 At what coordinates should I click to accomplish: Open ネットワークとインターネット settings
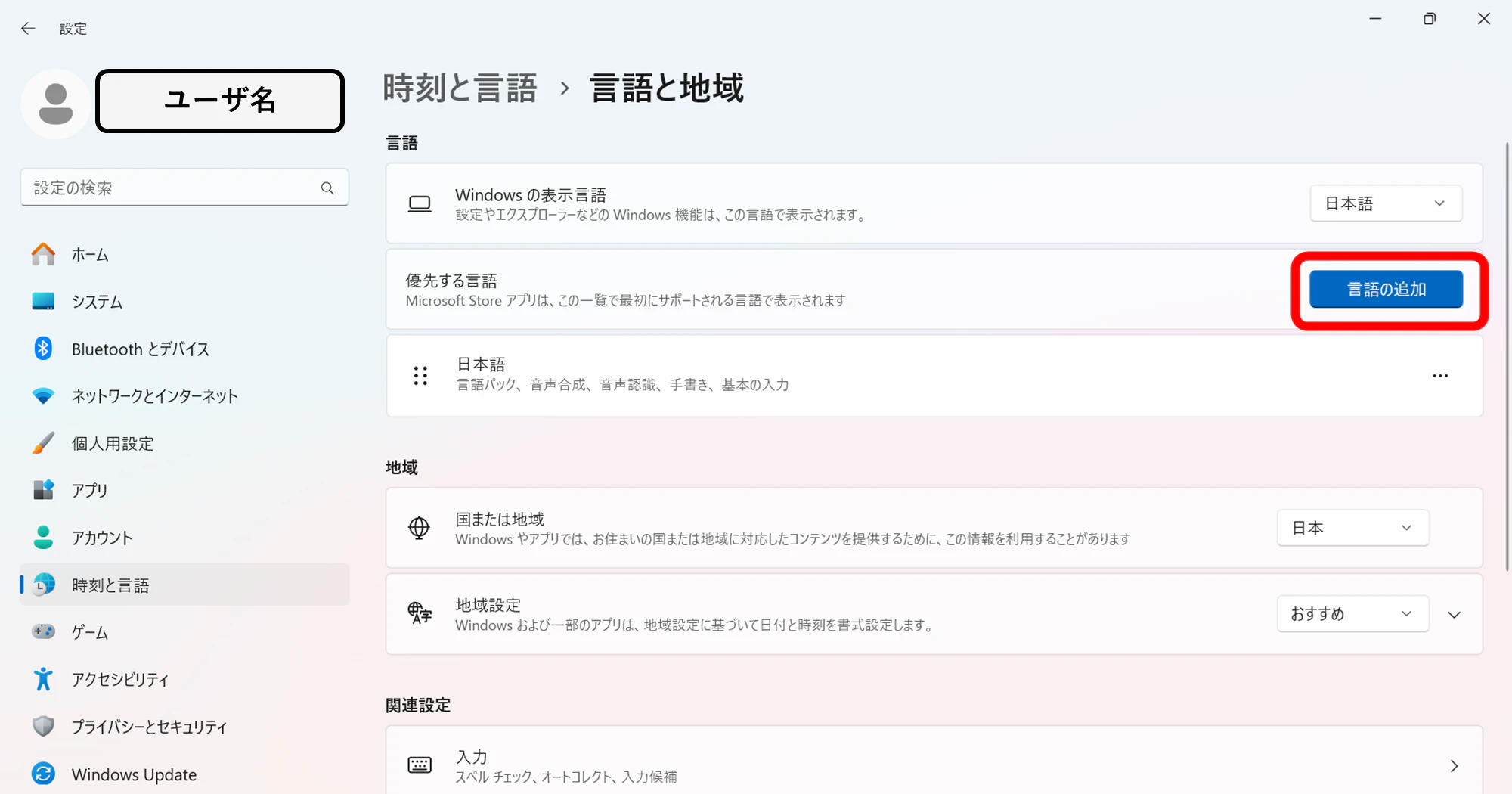[184, 395]
